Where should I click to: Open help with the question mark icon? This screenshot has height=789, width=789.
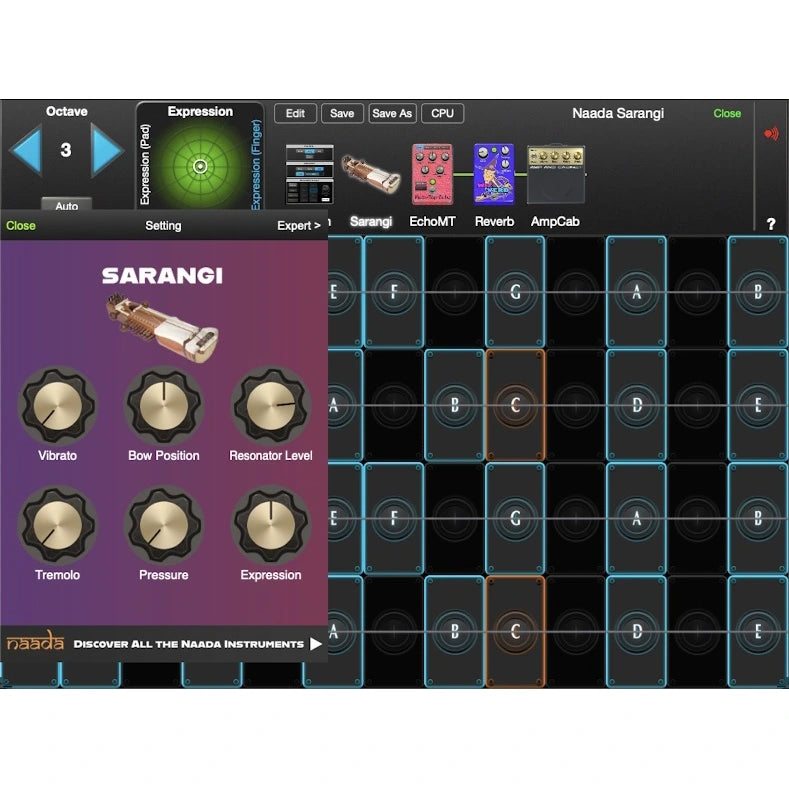point(771,224)
